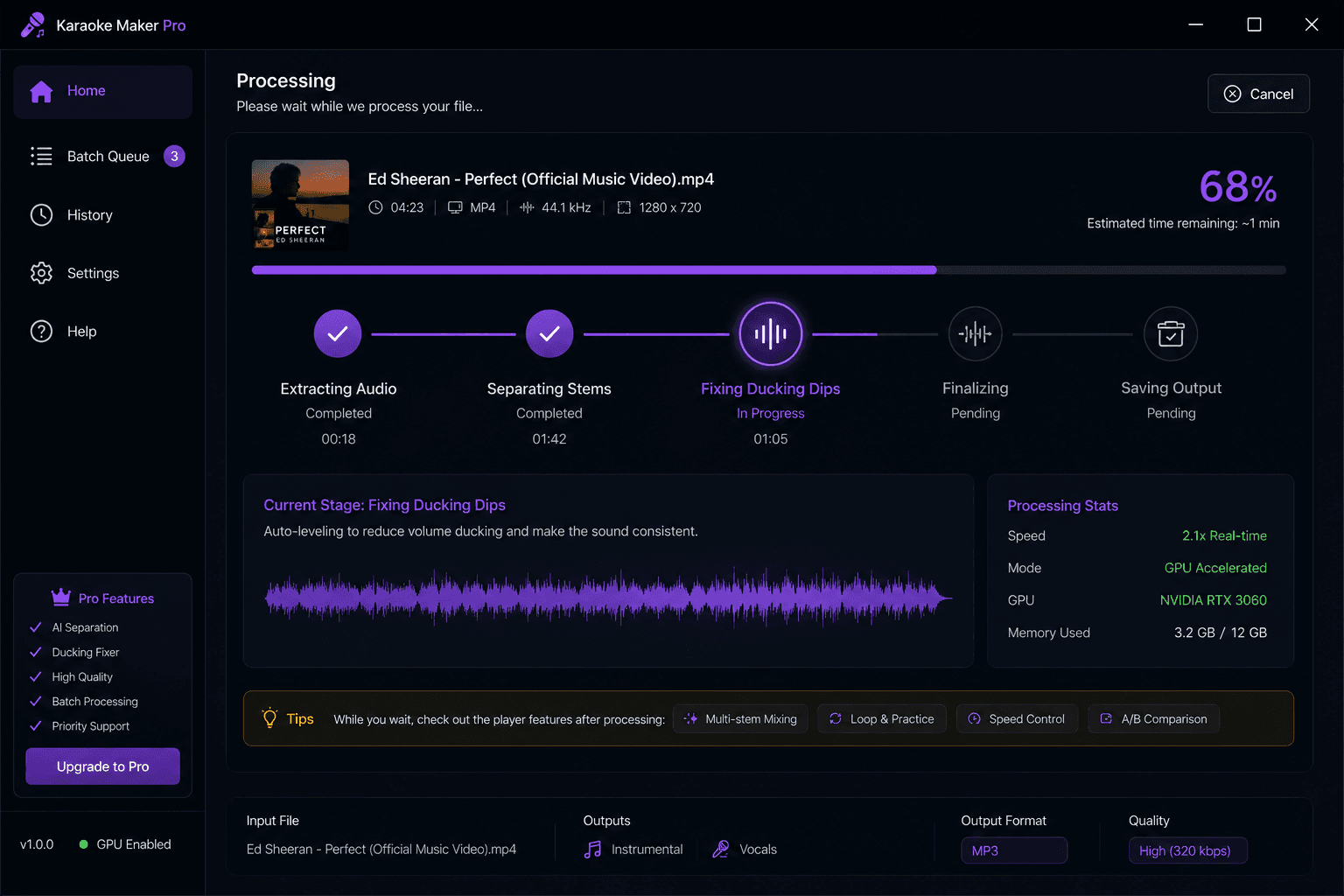Click the purple audio waveform preview
Viewport: 1344px width, 896px height.
tap(608, 598)
